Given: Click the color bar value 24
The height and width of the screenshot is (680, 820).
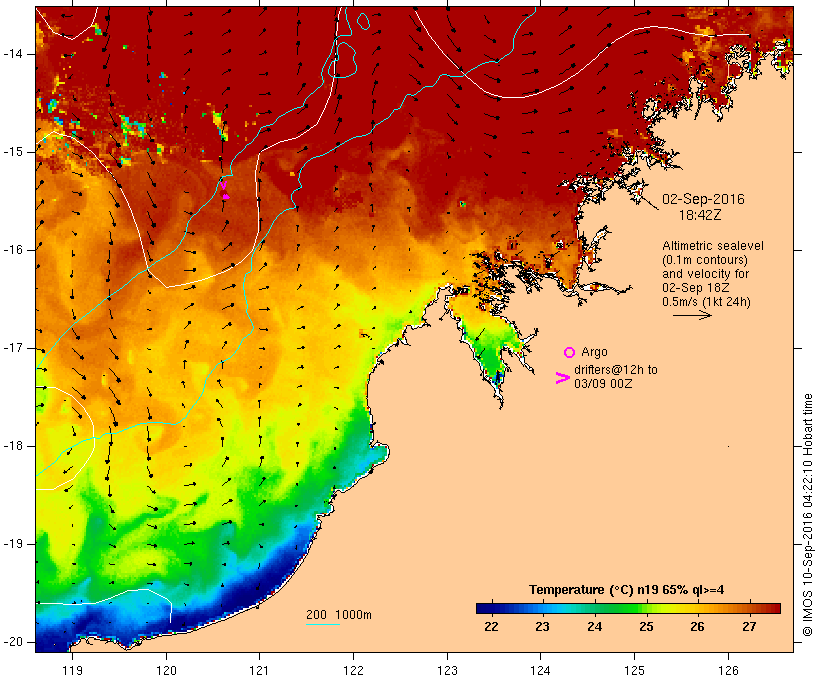Looking at the screenshot, I should 594,627.
